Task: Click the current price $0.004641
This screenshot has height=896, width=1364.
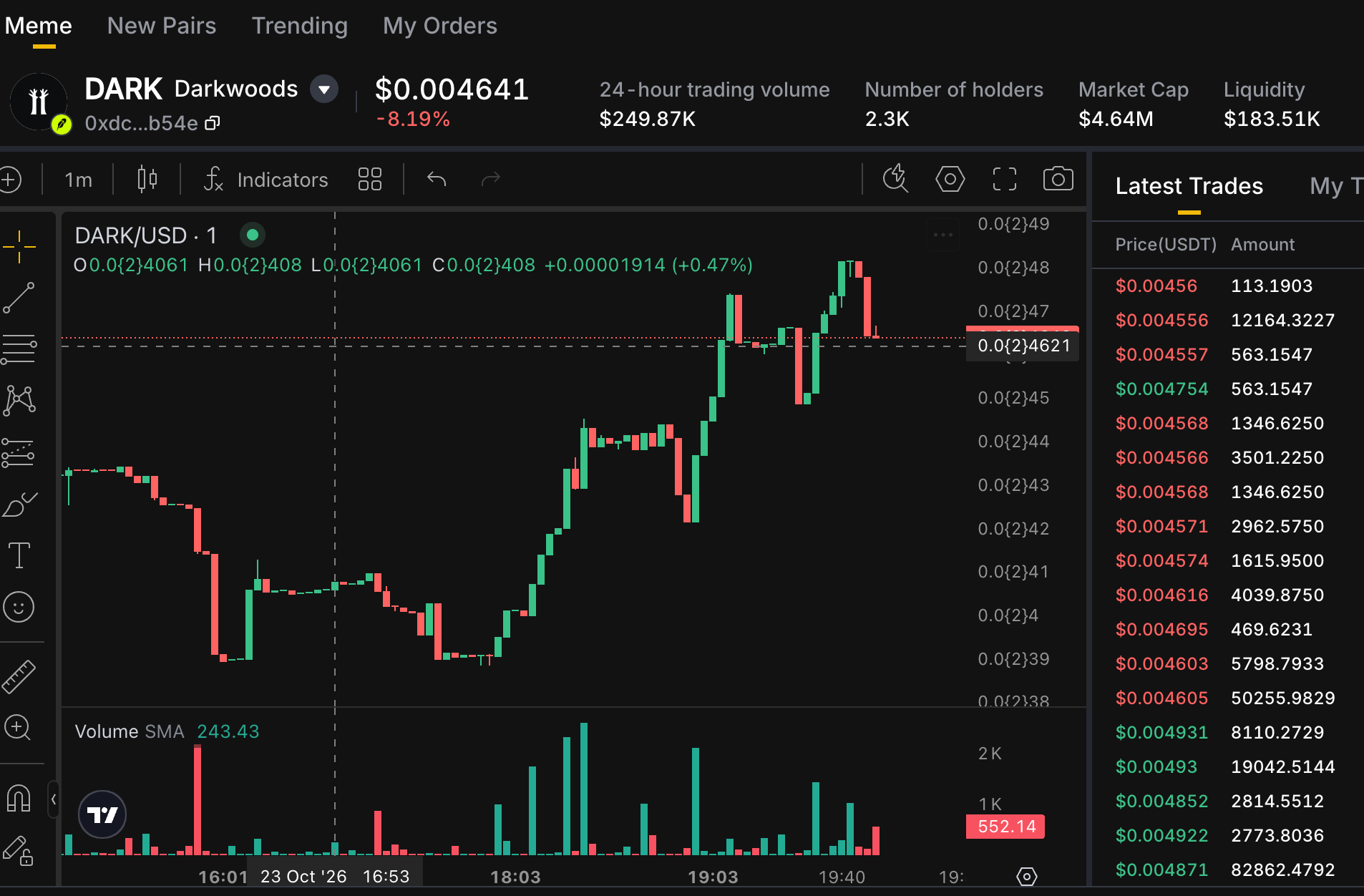Action: (x=452, y=89)
